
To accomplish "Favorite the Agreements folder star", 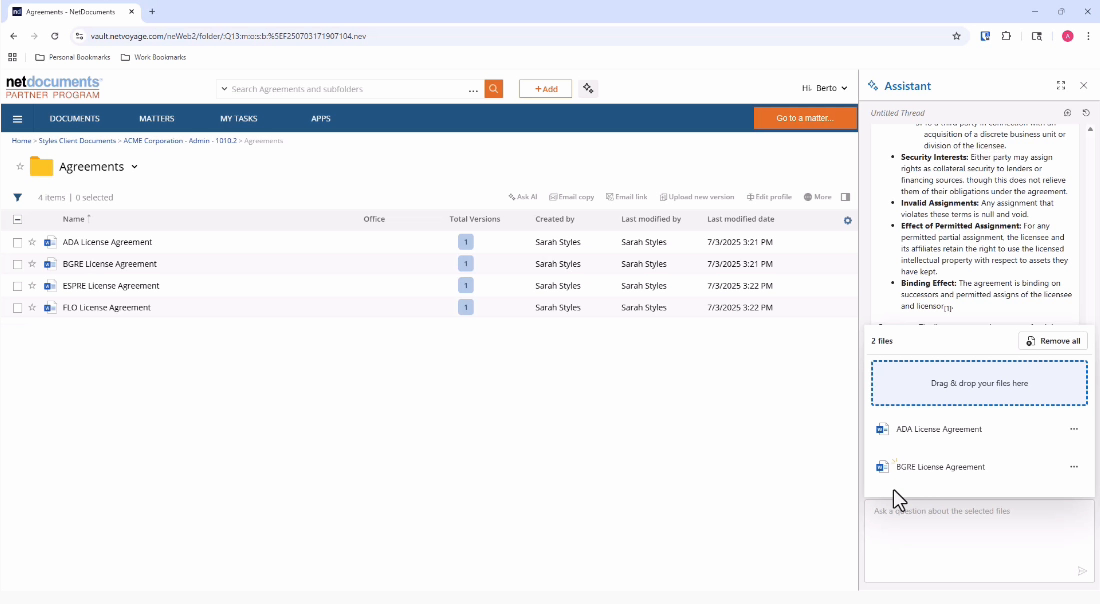I will click(20, 167).
